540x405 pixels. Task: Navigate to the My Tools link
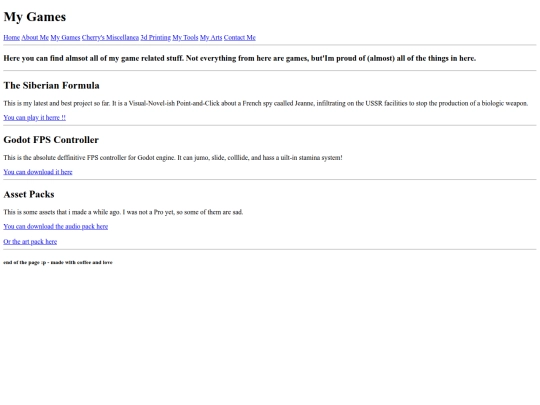pos(185,38)
